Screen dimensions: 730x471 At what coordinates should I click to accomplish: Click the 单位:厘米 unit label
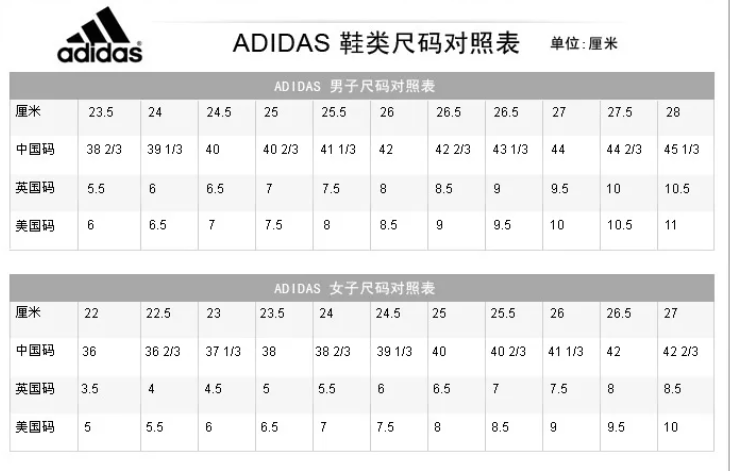[584, 43]
